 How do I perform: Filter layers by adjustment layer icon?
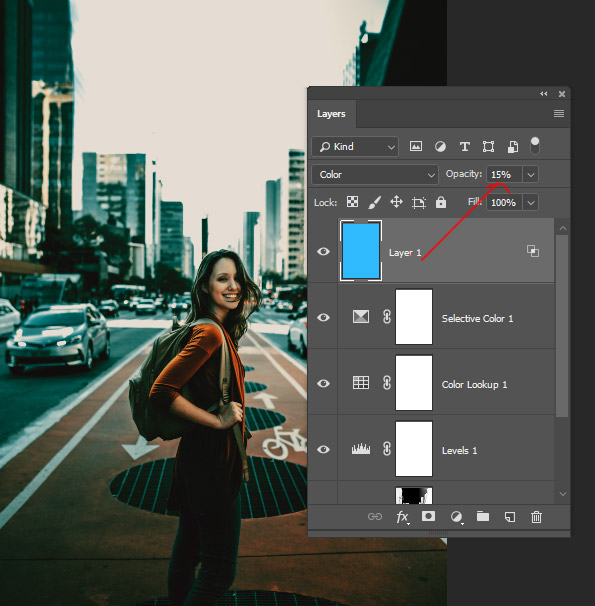click(x=440, y=146)
